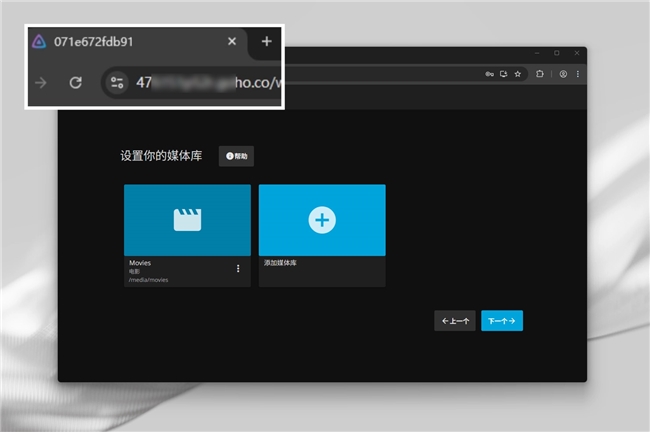Click the add media library plus card
650x432 pixels.
pos(322,220)
